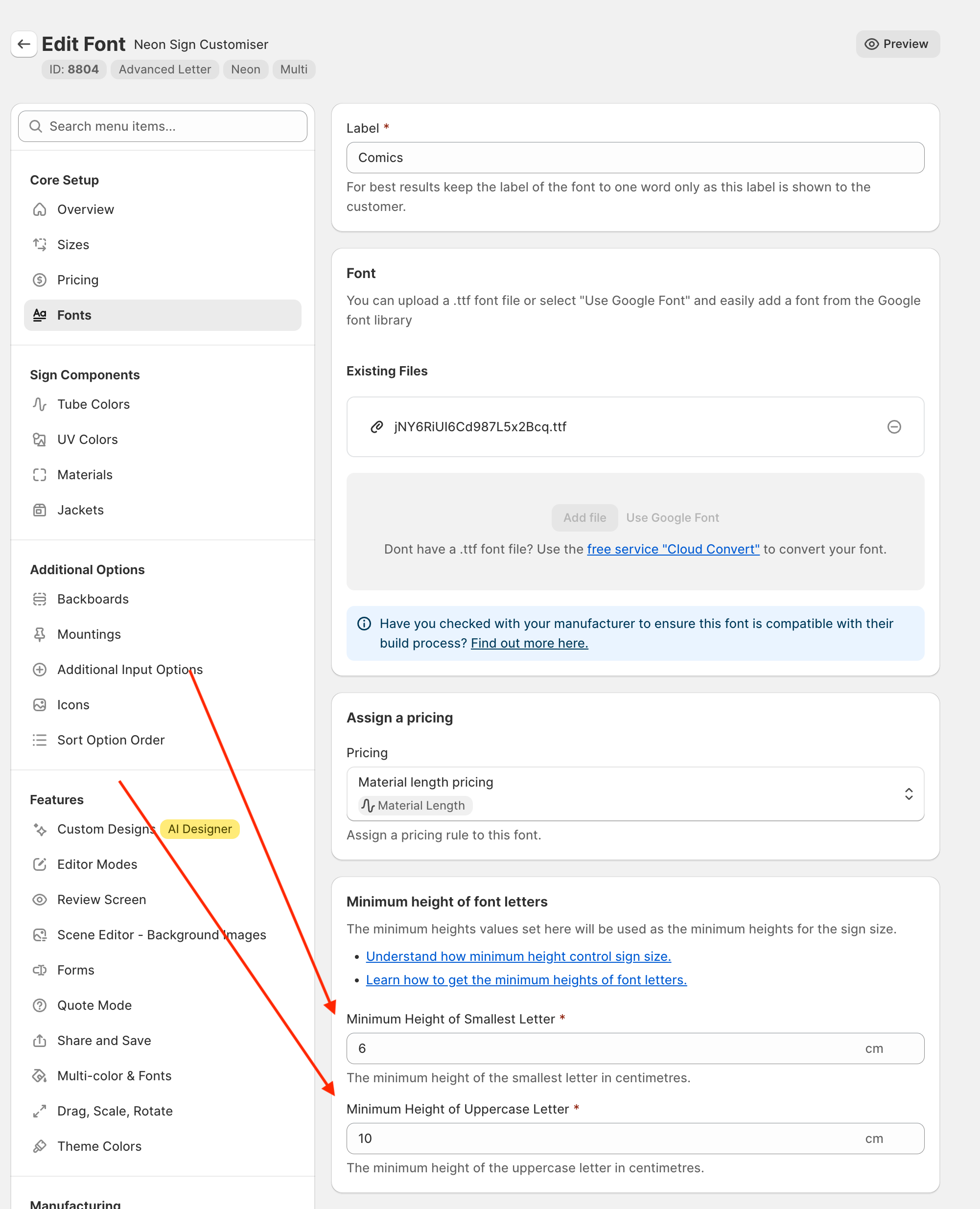Click the Preview eye button
Image resolution: width=980 pixels, height=1209 pixels.
tap(897, 44)
